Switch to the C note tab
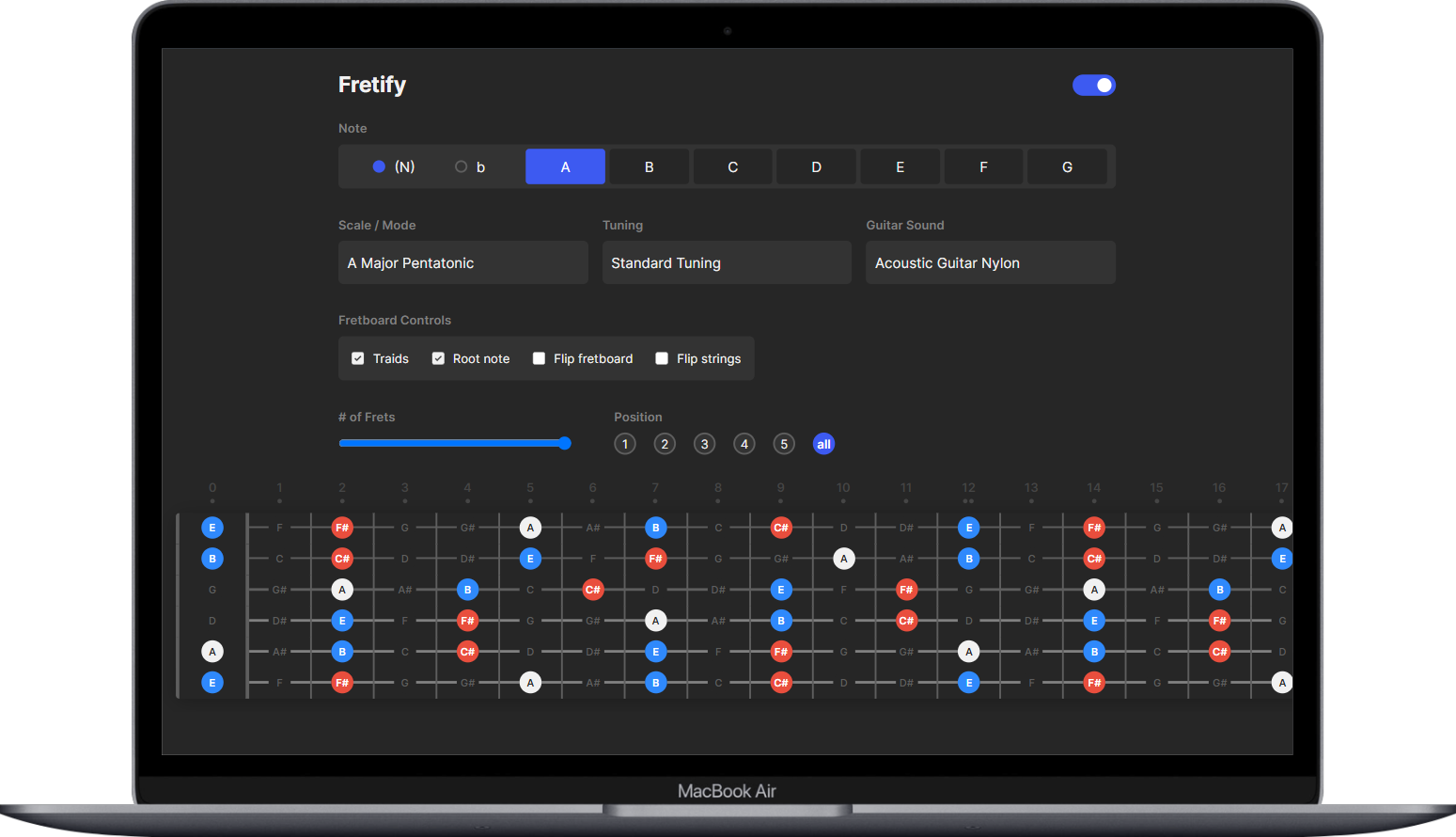The image size is (1456, 837). click(x=732, y=166)
